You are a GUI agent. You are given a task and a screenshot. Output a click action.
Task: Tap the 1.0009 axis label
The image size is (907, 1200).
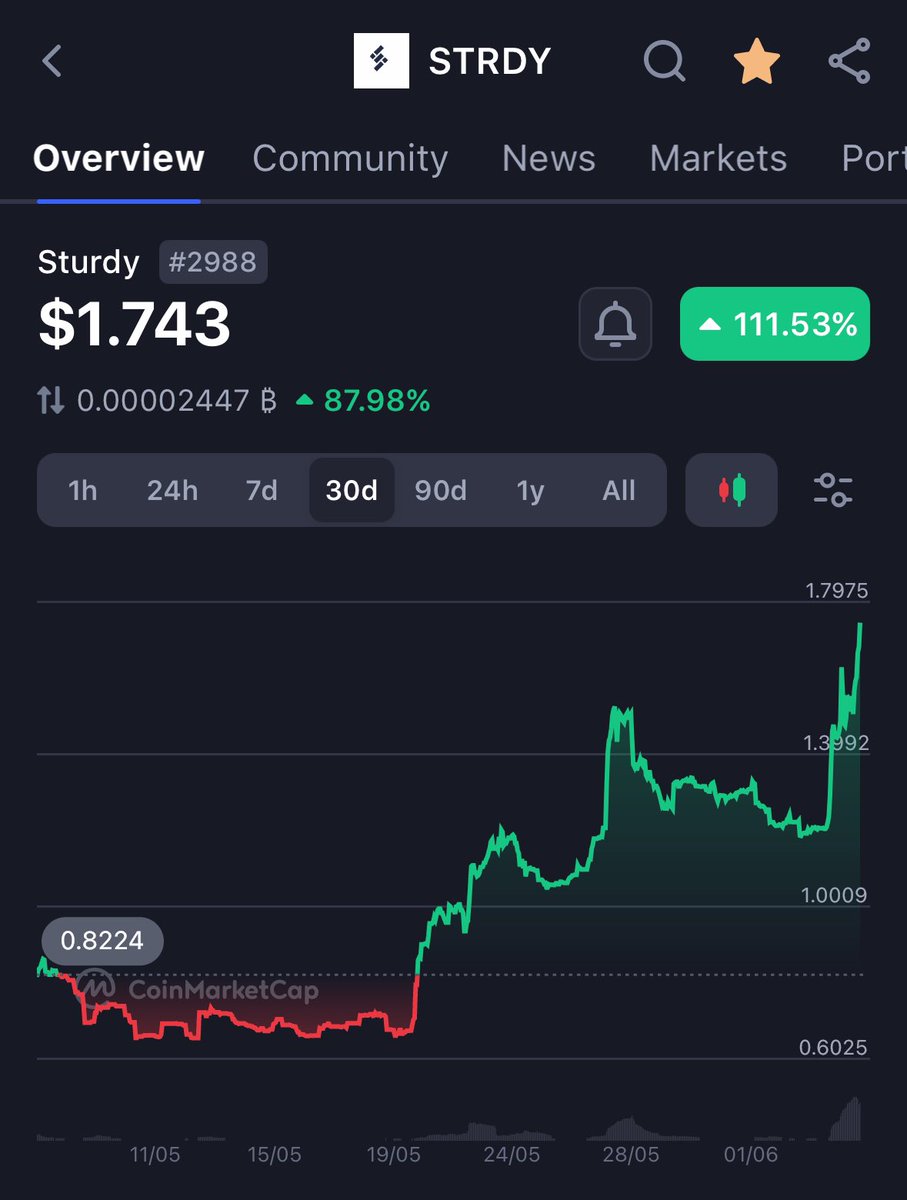tap(836, 896)
